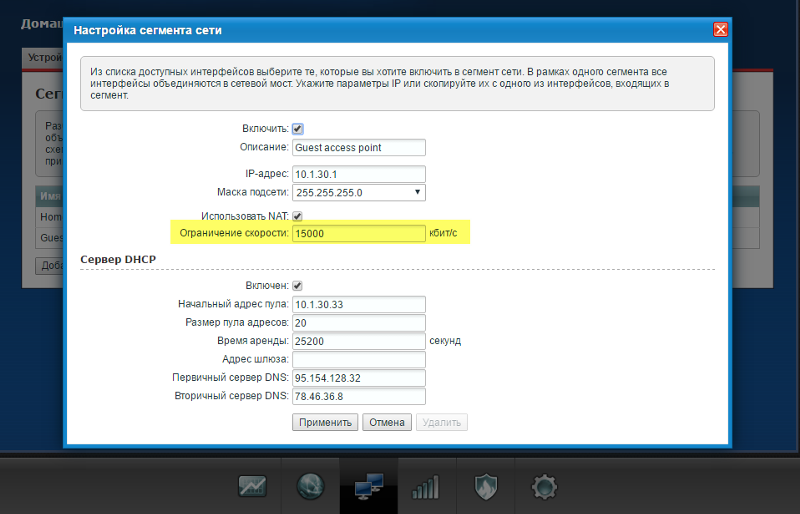Close the network segment settings dialog
Image resolution: width=800 pixels, height=514 pixels.
point(720,30)
